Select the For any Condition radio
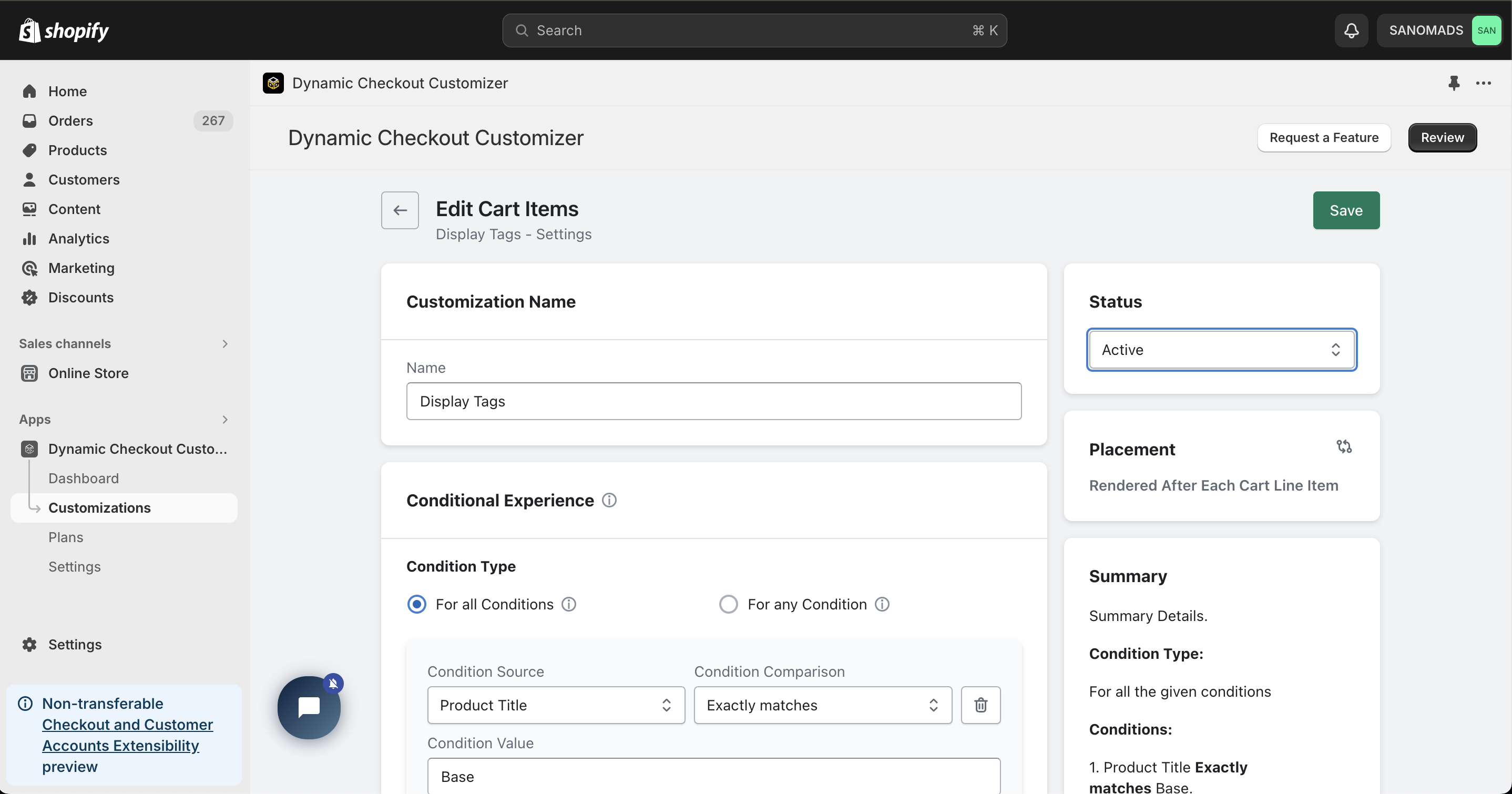The width and height of the screenshot is (1512, 794). (x=729, y=604)
